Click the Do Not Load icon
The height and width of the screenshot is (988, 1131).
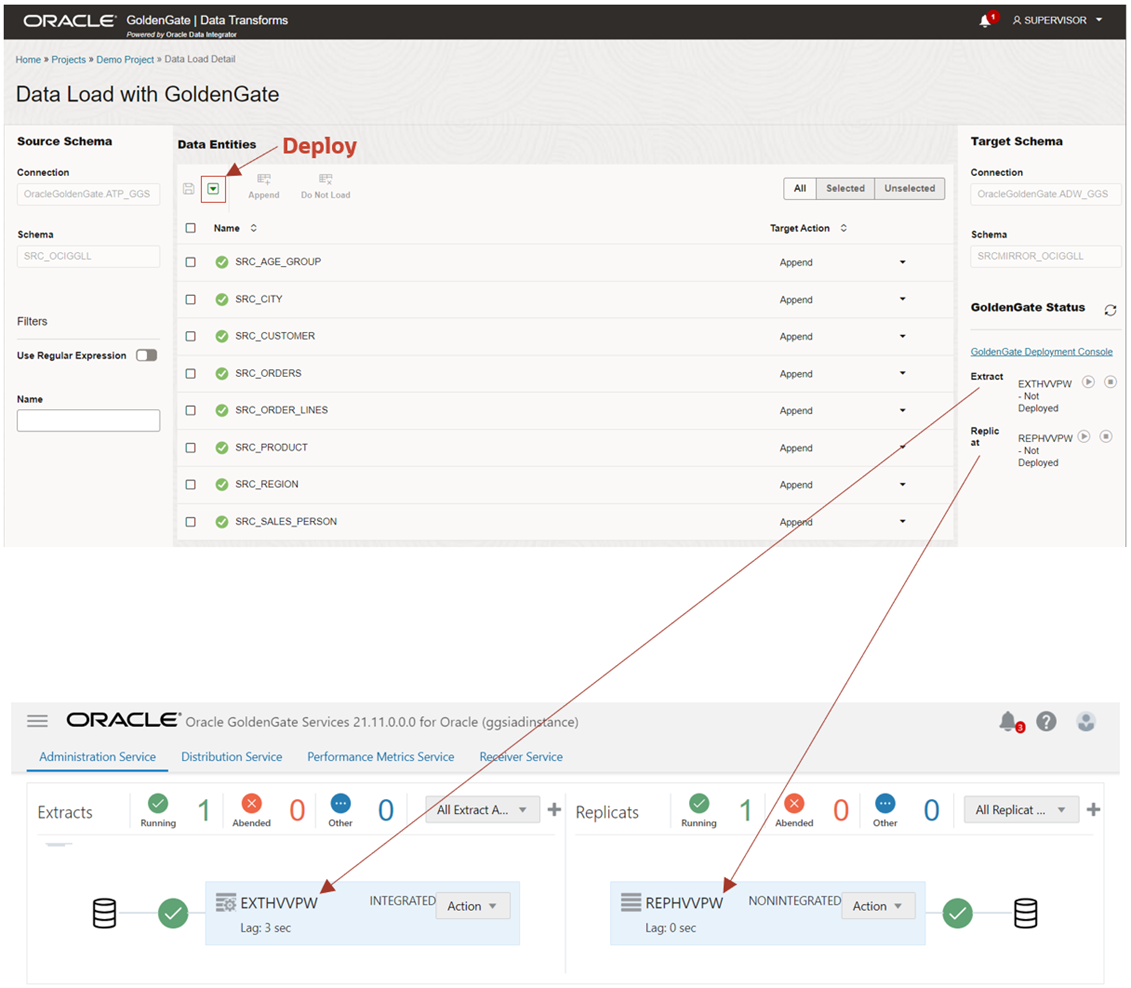coord(324,182)
